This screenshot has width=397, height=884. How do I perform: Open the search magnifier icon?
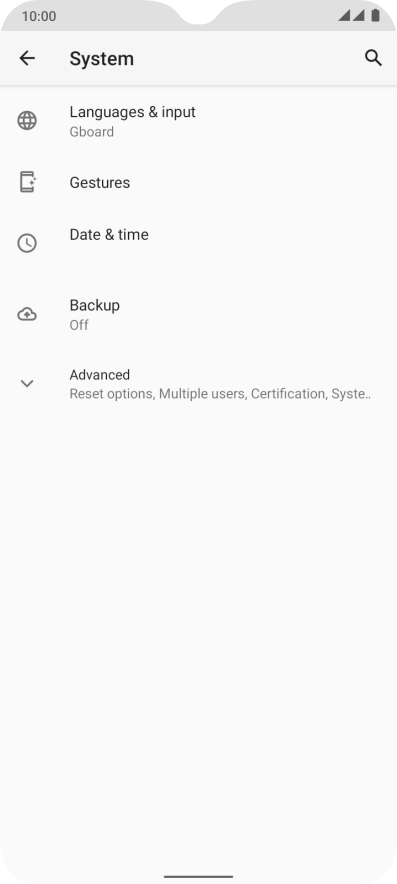373,58
